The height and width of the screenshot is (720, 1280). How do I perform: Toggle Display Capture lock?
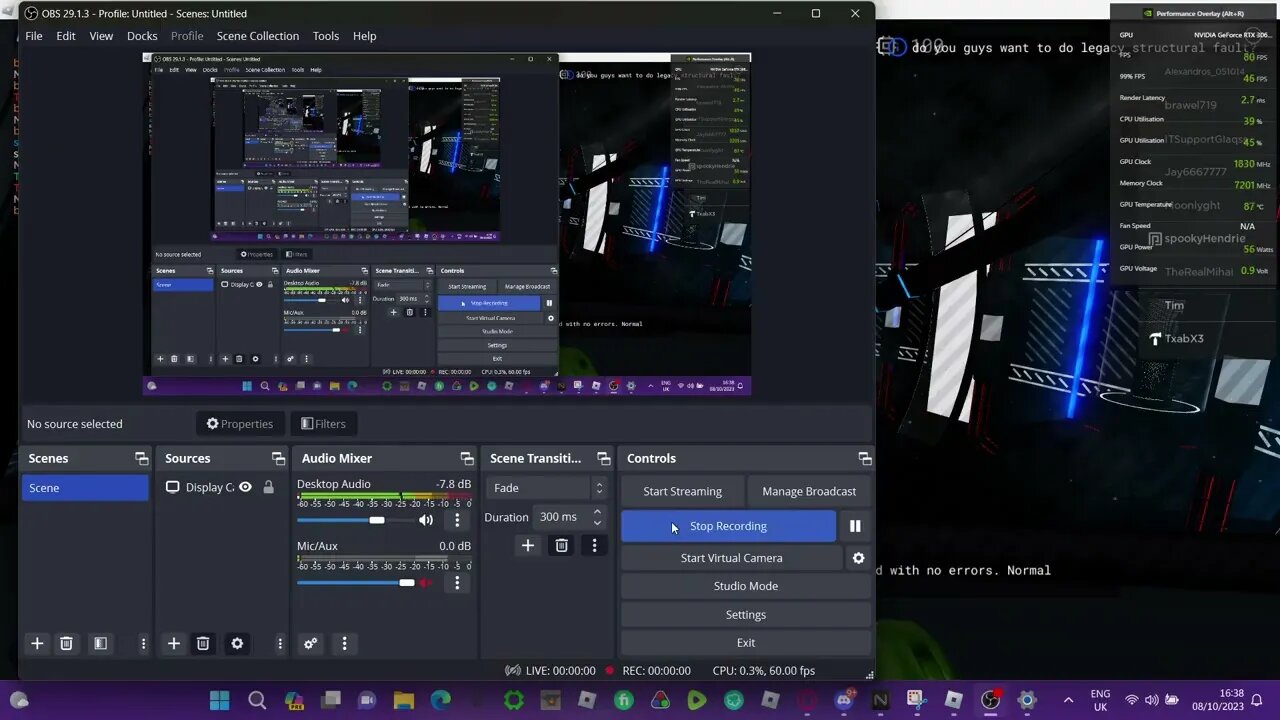(268, 487)
